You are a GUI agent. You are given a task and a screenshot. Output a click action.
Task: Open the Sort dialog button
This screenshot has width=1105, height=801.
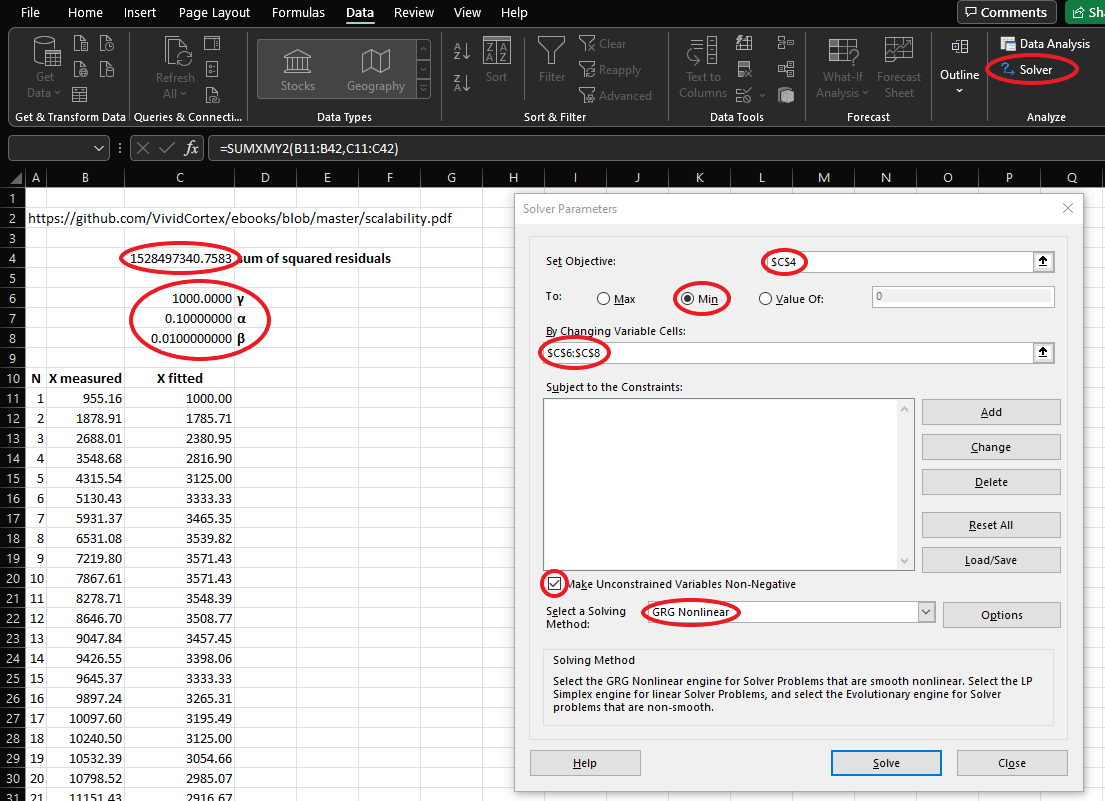(496, 60)
